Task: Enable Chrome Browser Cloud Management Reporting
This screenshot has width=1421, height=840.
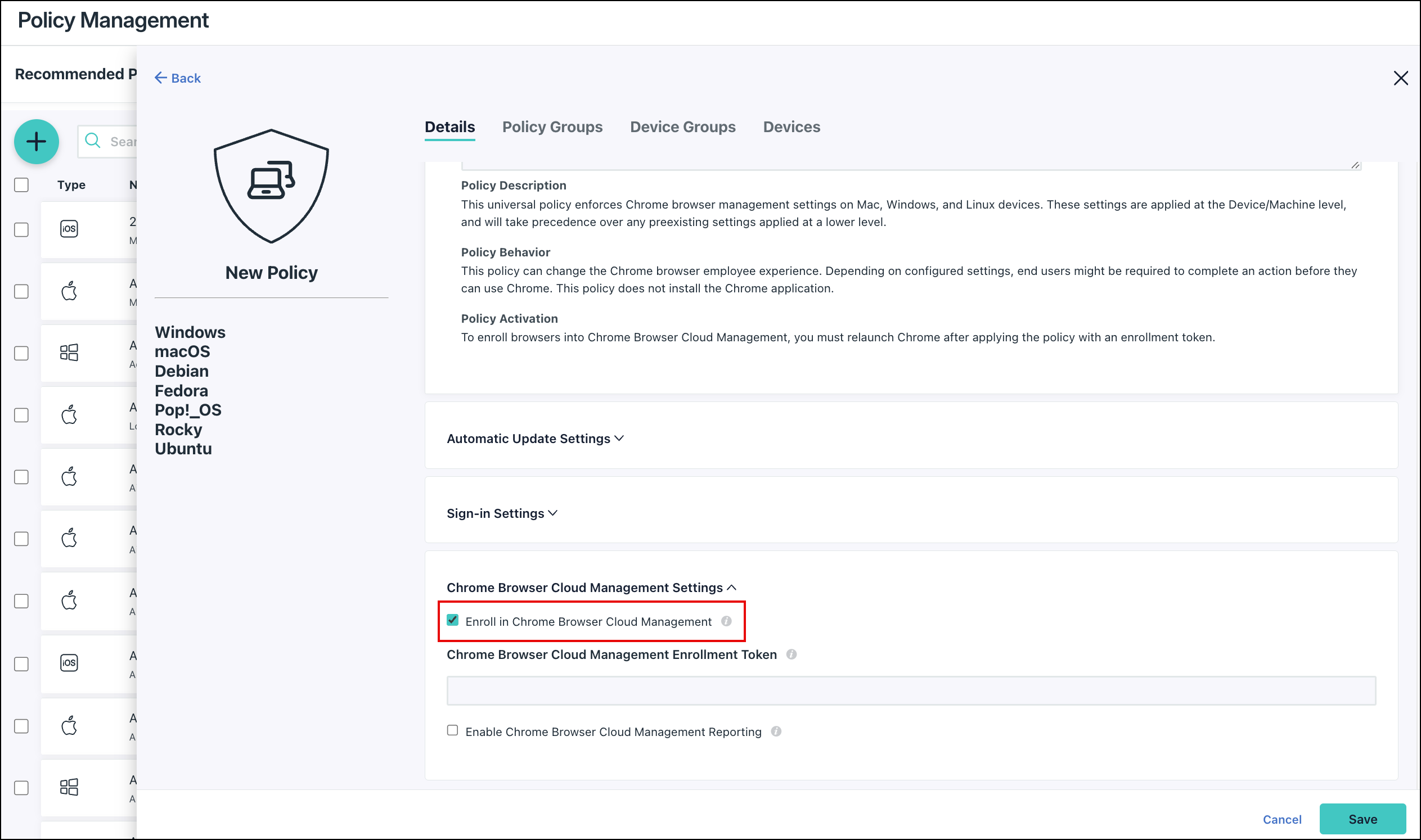Action: 452,731
